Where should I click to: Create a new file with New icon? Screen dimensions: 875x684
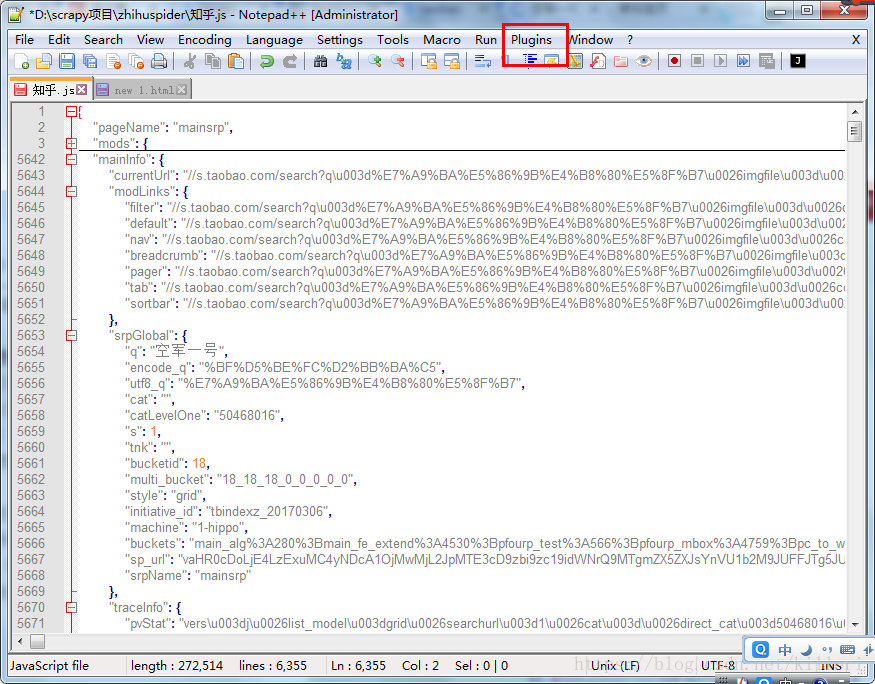click(21, 61)
